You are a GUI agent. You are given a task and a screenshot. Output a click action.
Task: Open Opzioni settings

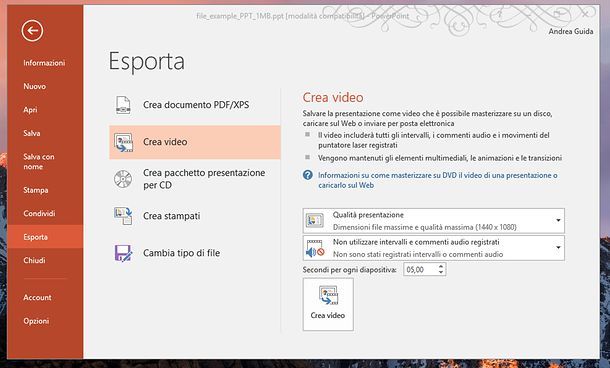[36, 321]
